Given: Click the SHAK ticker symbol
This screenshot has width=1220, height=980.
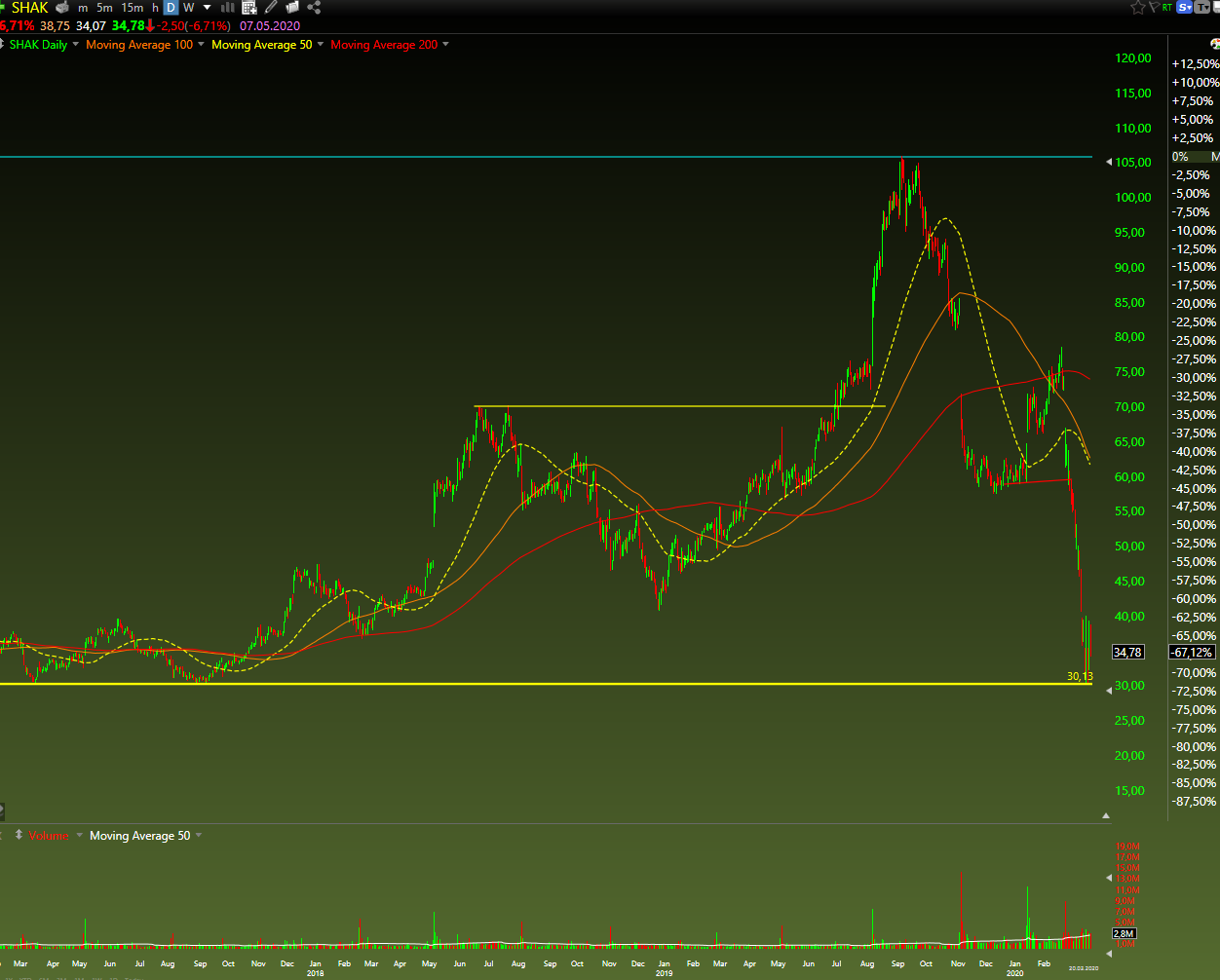Looking at the screenshot, I should (x=29, y=8).
